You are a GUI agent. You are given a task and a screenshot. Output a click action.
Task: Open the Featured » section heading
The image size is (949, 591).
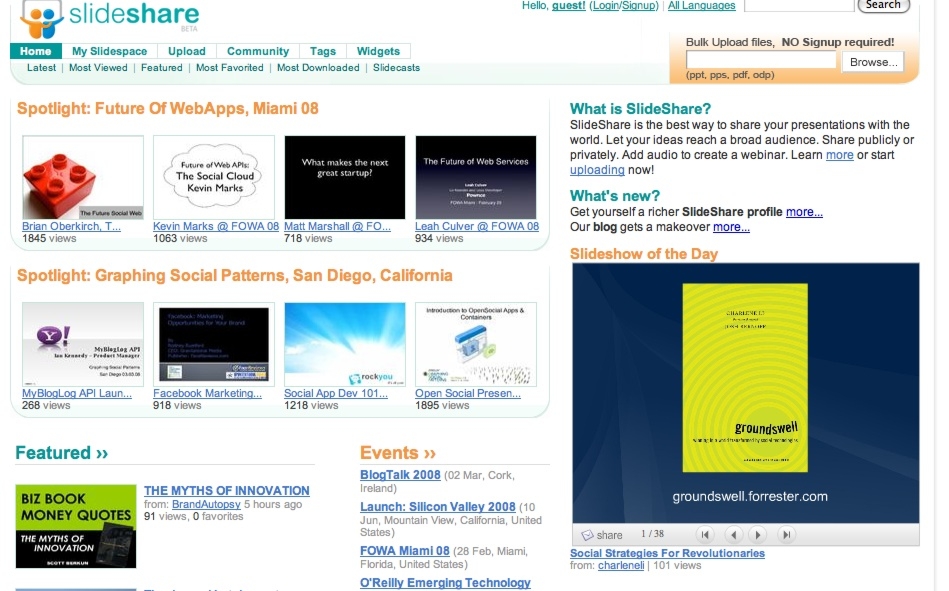(x=62, y=453)
